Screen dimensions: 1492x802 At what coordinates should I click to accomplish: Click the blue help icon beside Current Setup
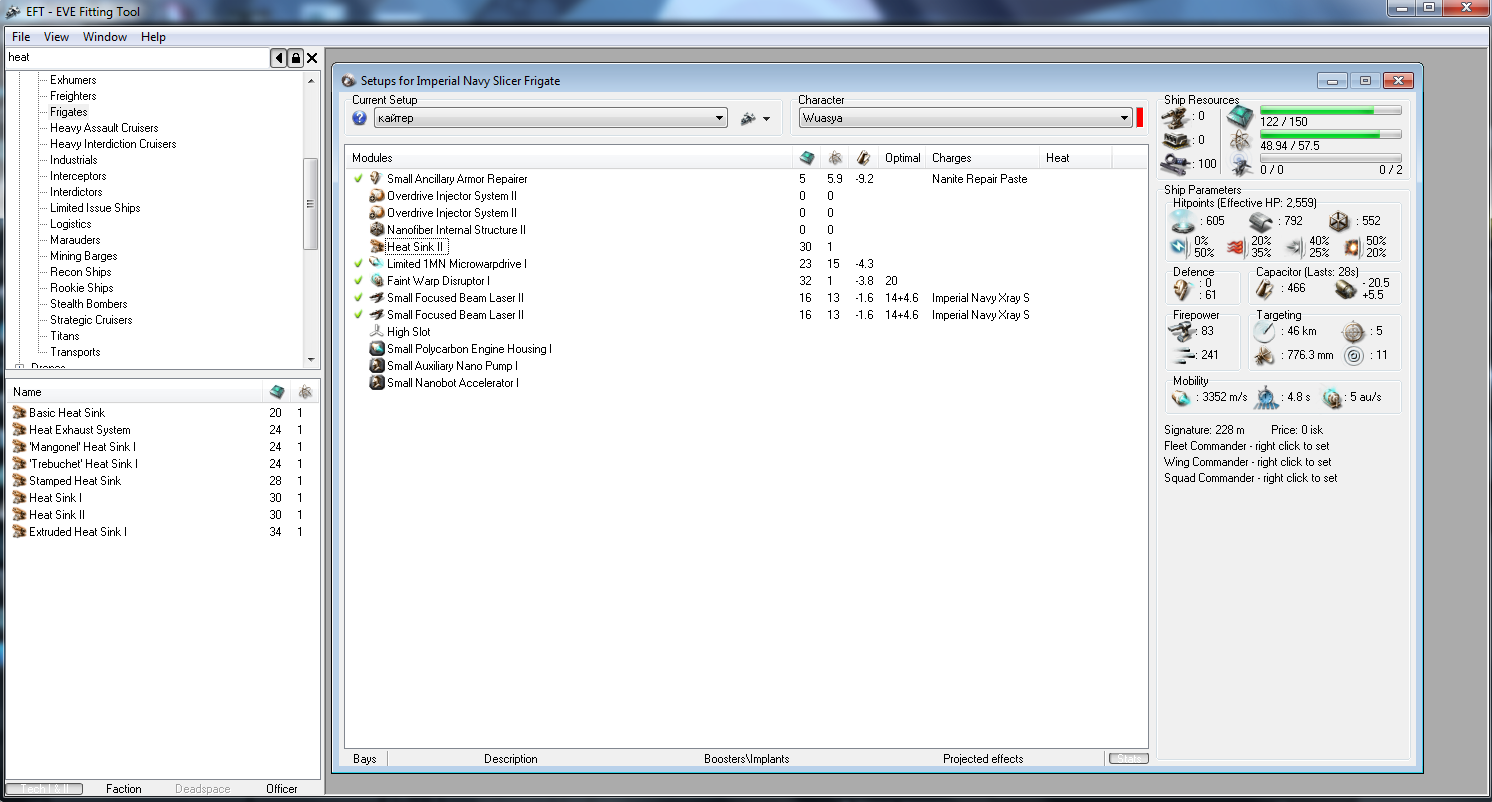tap(360, 118)
